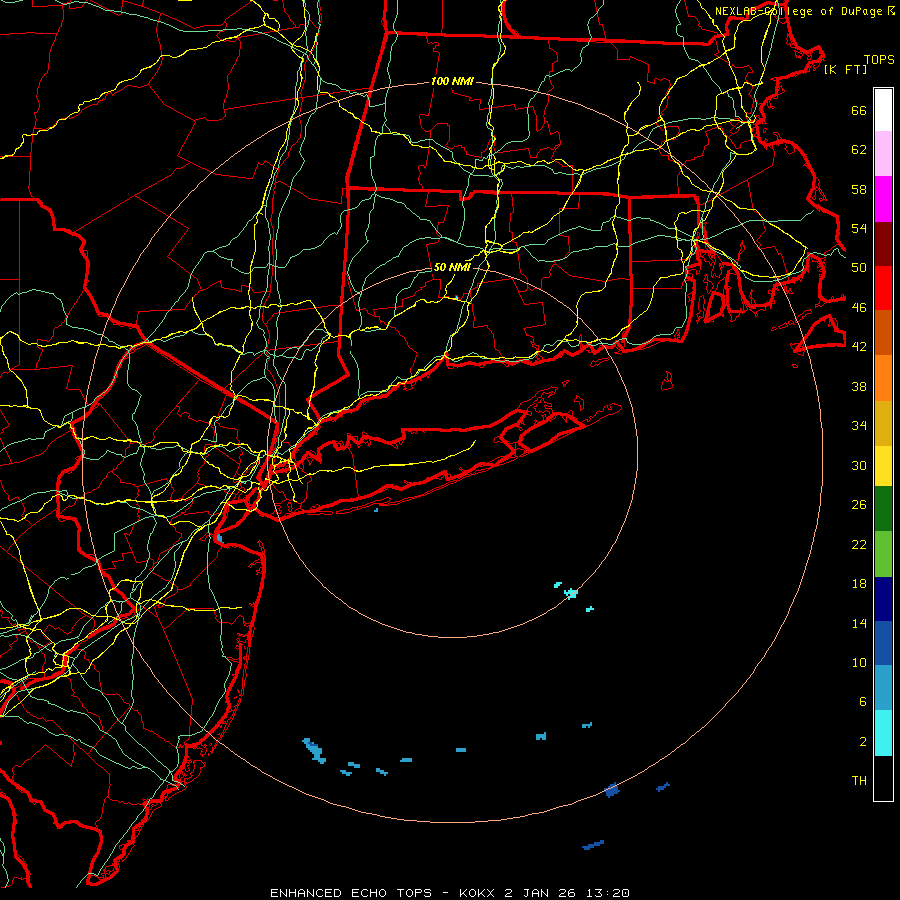This screenshot has height=900, width=900.
Task: Click the white swatch in the tops legend
Action: pos(883,110)
